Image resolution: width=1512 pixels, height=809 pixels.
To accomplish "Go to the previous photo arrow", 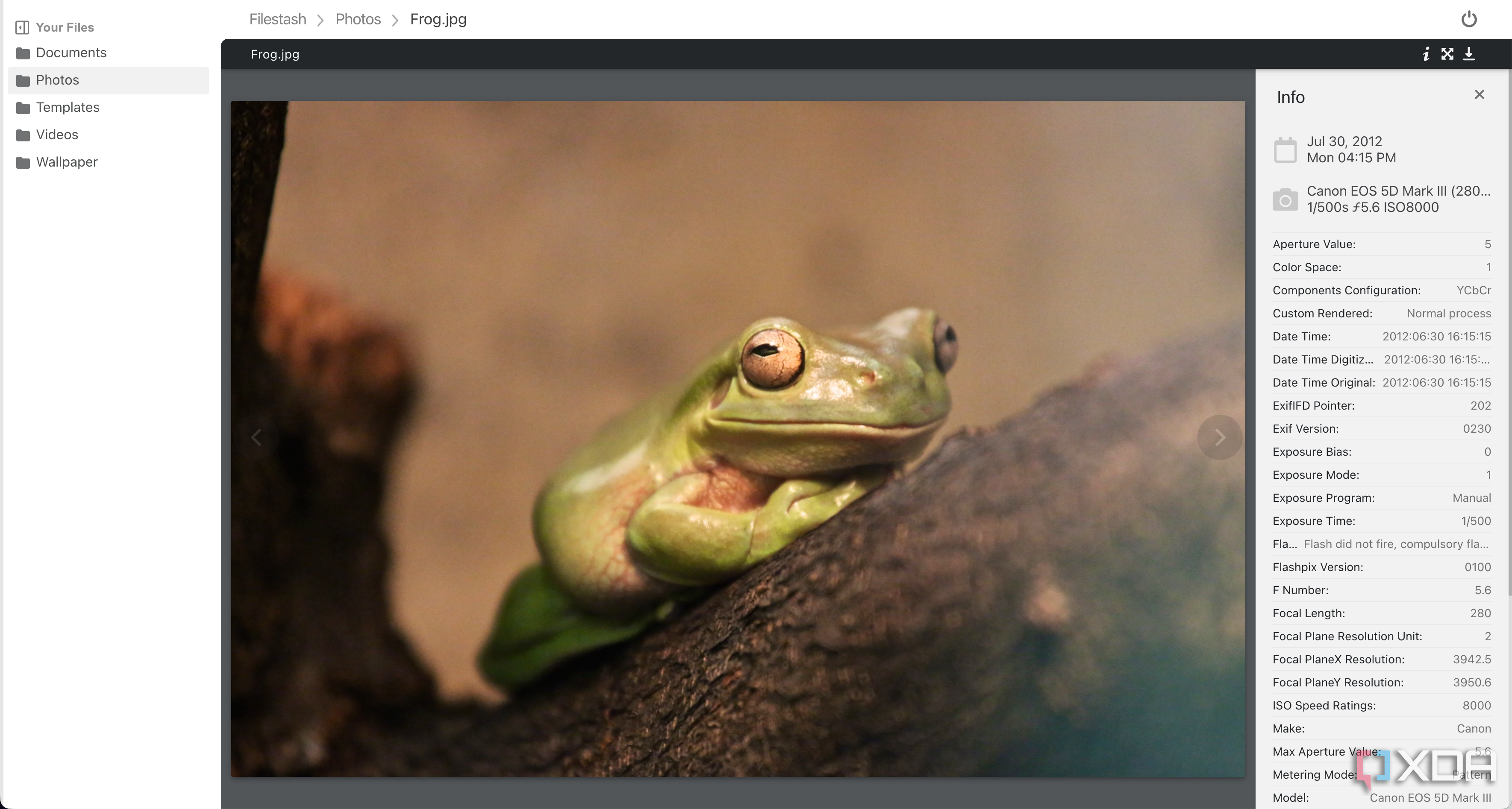I will (256, 437).
